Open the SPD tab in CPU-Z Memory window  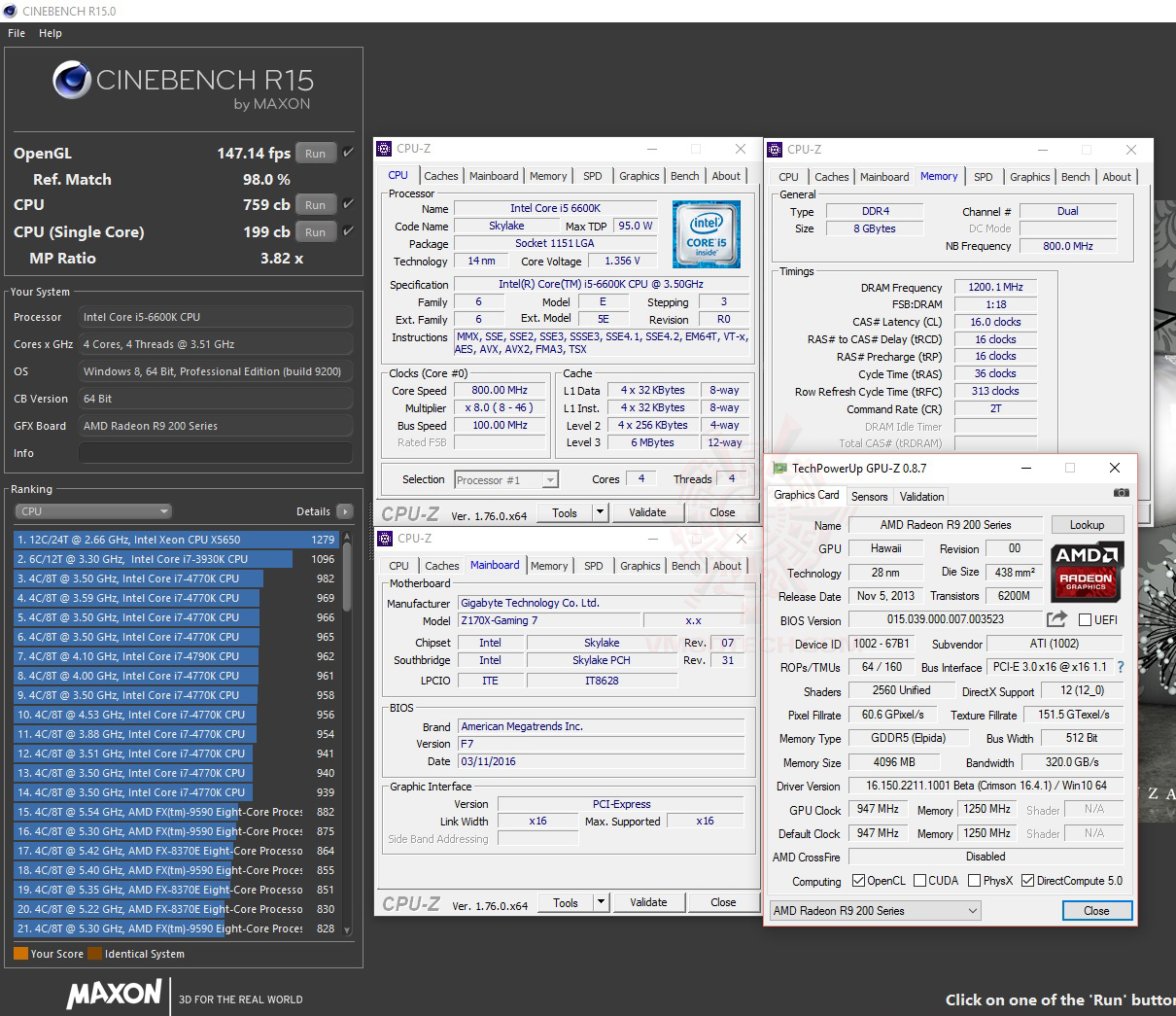point(984,177)
